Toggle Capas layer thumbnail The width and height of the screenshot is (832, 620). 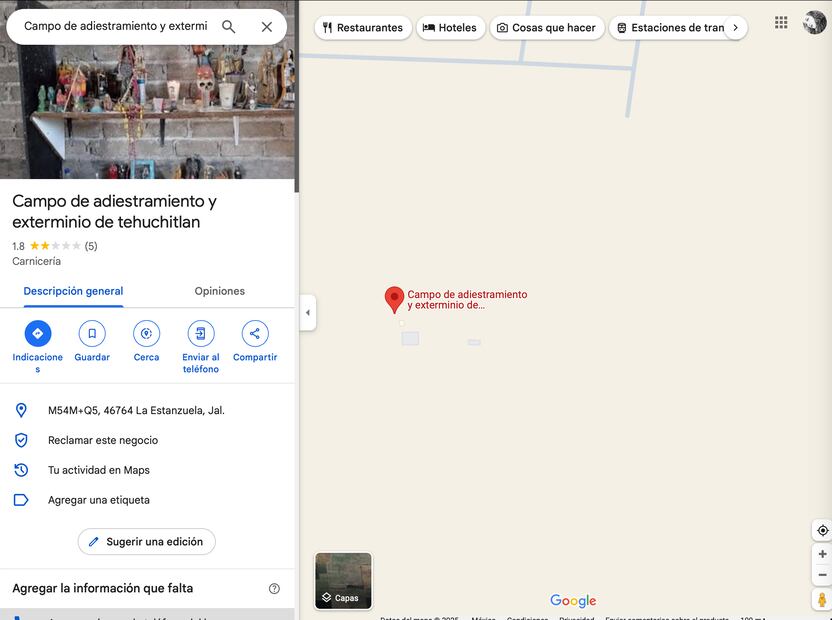click(343, 580)
